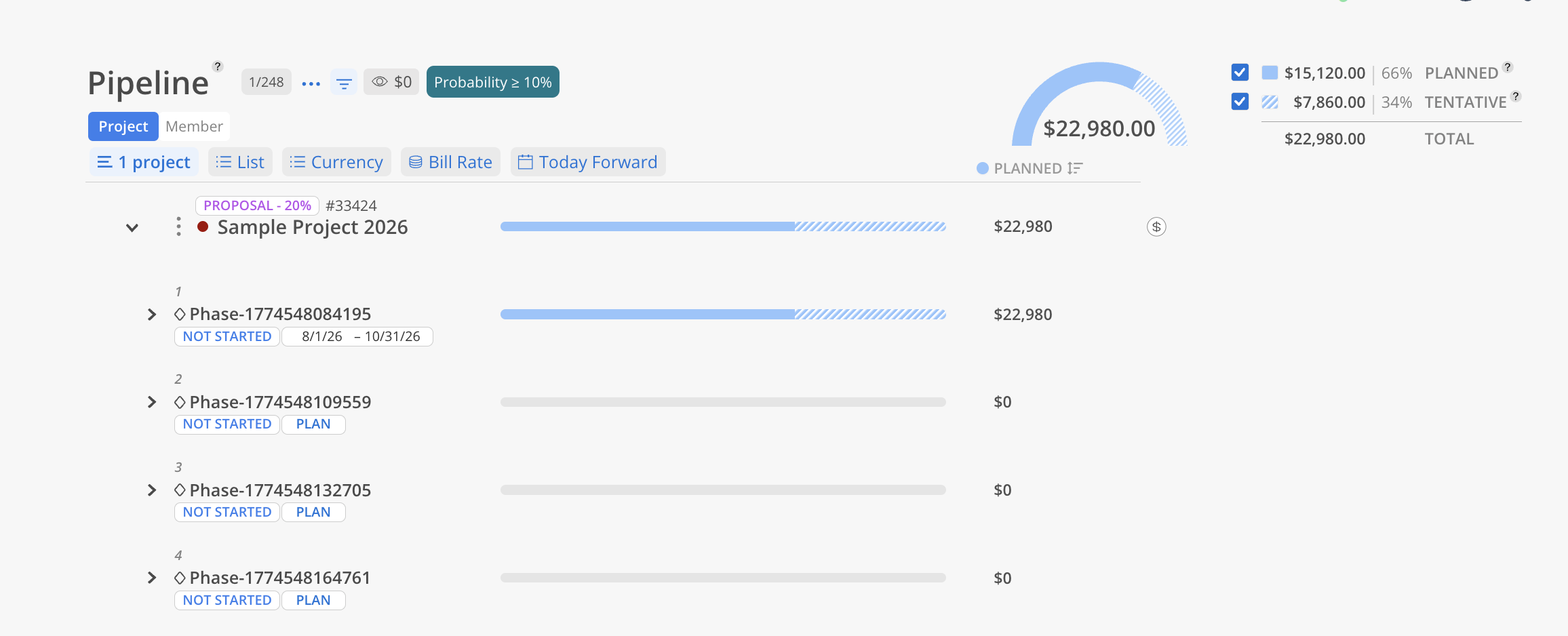Expand Phase-1774548132705
This screenshot has width=1568, height=636.
coord(152,490)
